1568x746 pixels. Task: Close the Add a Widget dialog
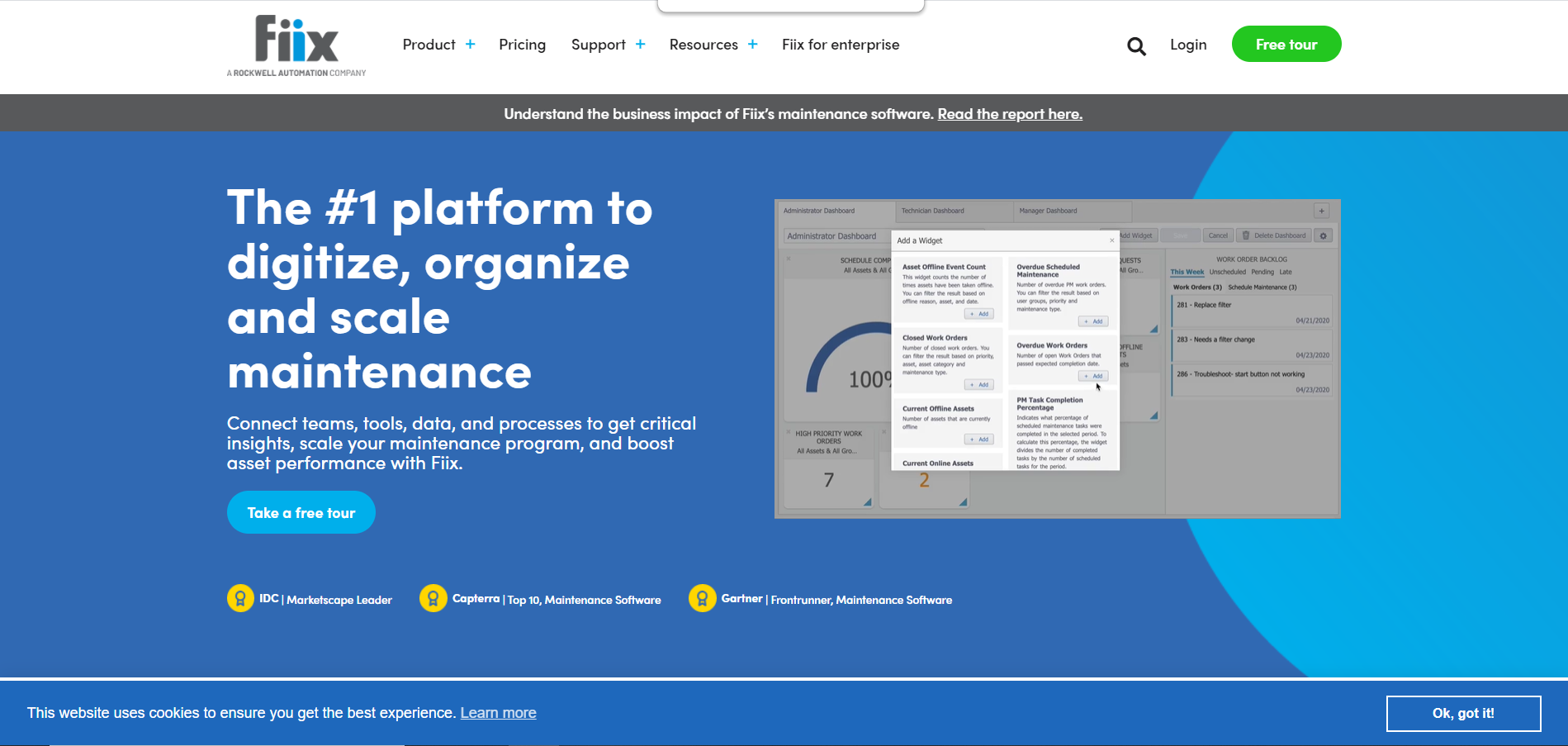point(1111,240)
